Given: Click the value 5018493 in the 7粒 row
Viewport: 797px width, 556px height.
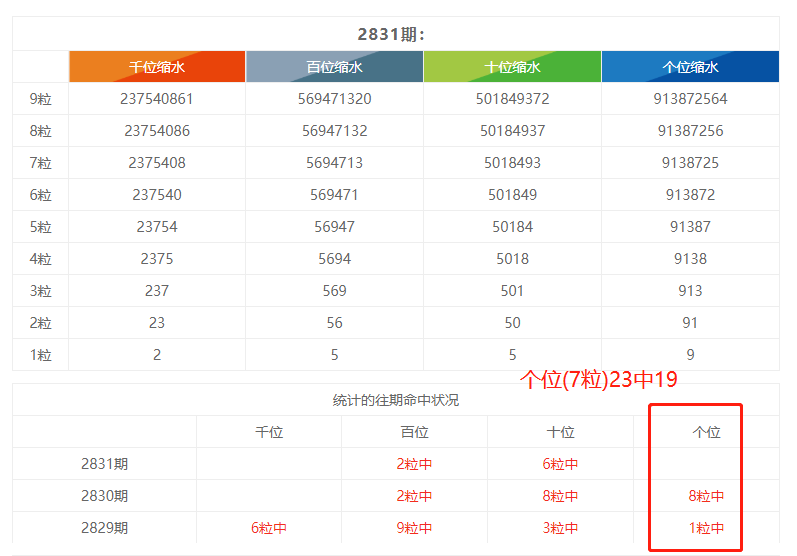Looking at the screenshot, I should 512,163.
